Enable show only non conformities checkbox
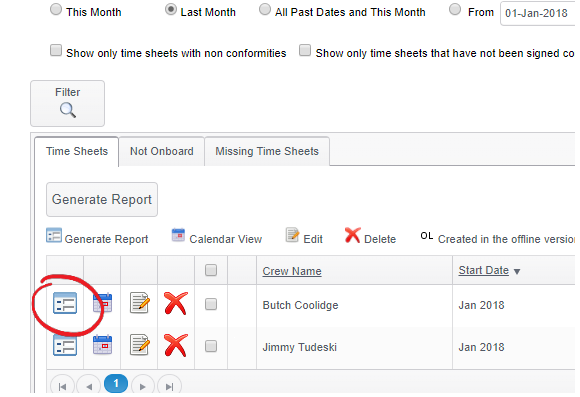580x397 pixels. [56, 50]
